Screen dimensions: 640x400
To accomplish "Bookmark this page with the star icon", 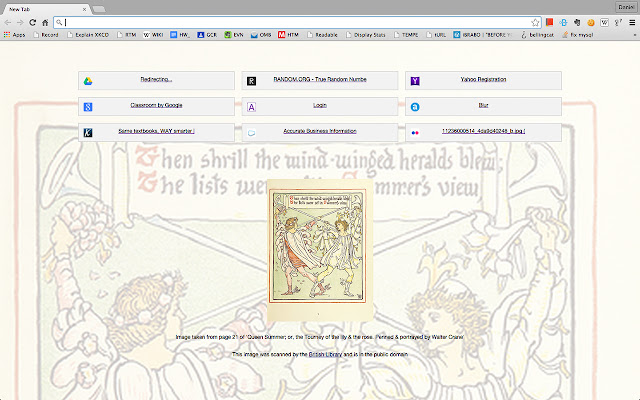I will point(535,22).
